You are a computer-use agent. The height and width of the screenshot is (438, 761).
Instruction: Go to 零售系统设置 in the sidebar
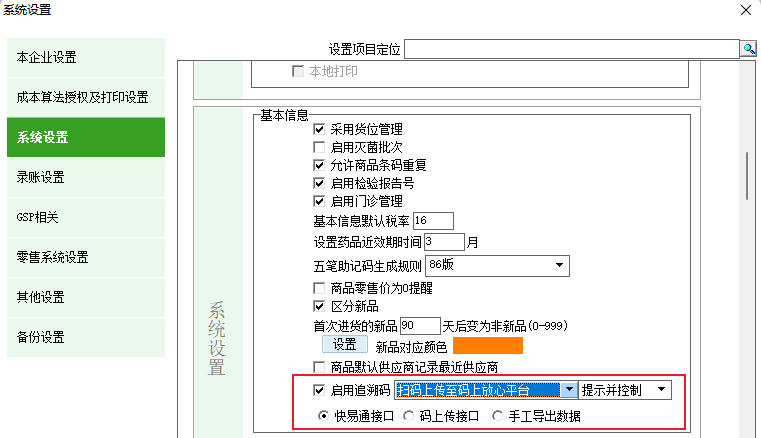pos(84,257)
